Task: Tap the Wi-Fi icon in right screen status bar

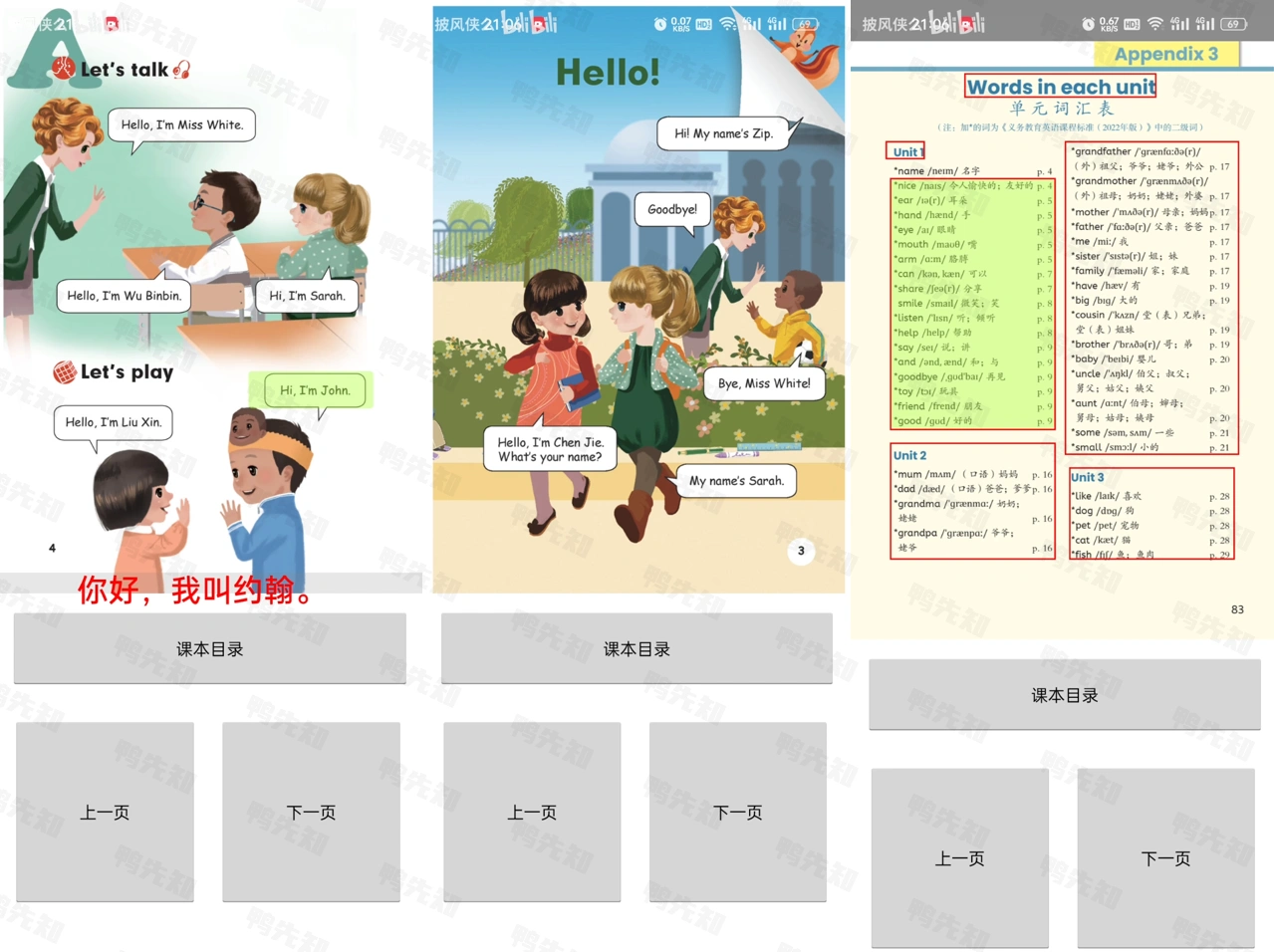Action: pos(1155,24)
